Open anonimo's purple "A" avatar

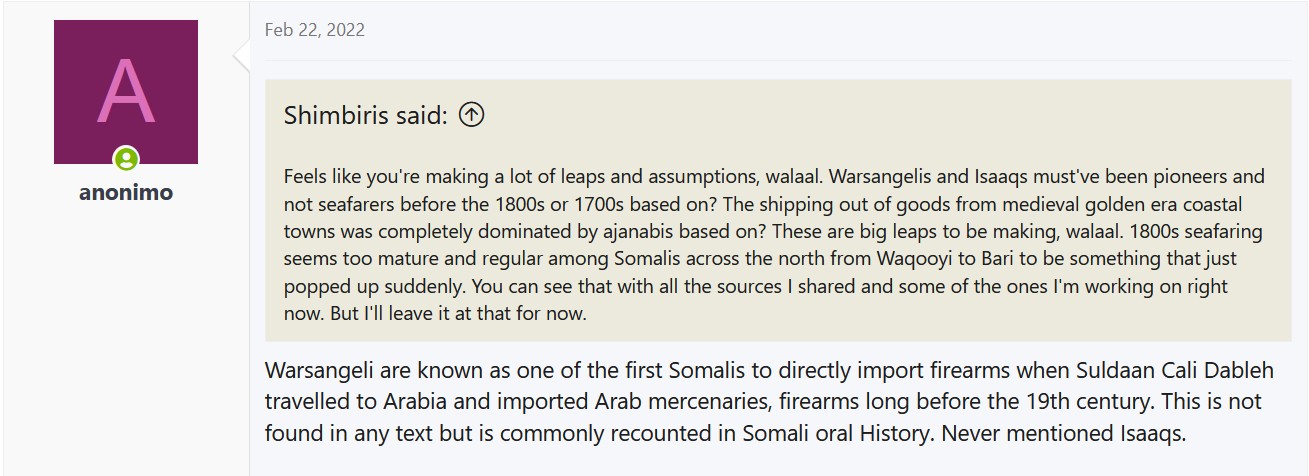click(125, 91)
